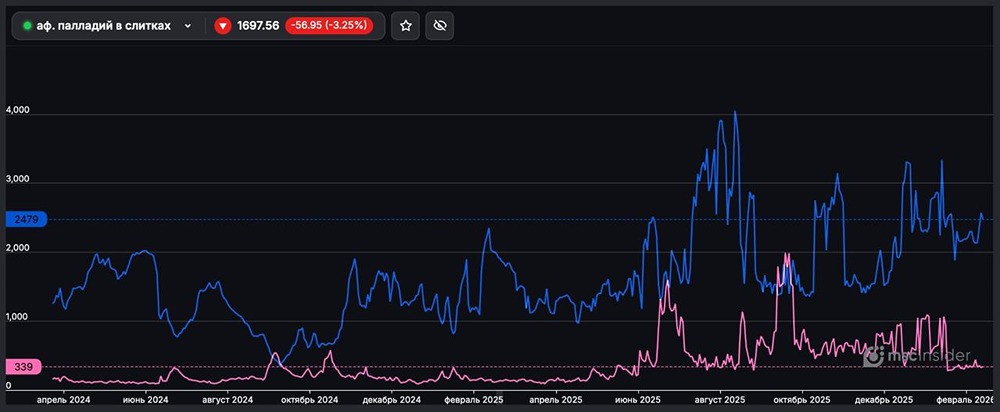This screenshot has width=1000, height=412.
Task: Click the апрель 2024 date label
Action: pos(62,399)
